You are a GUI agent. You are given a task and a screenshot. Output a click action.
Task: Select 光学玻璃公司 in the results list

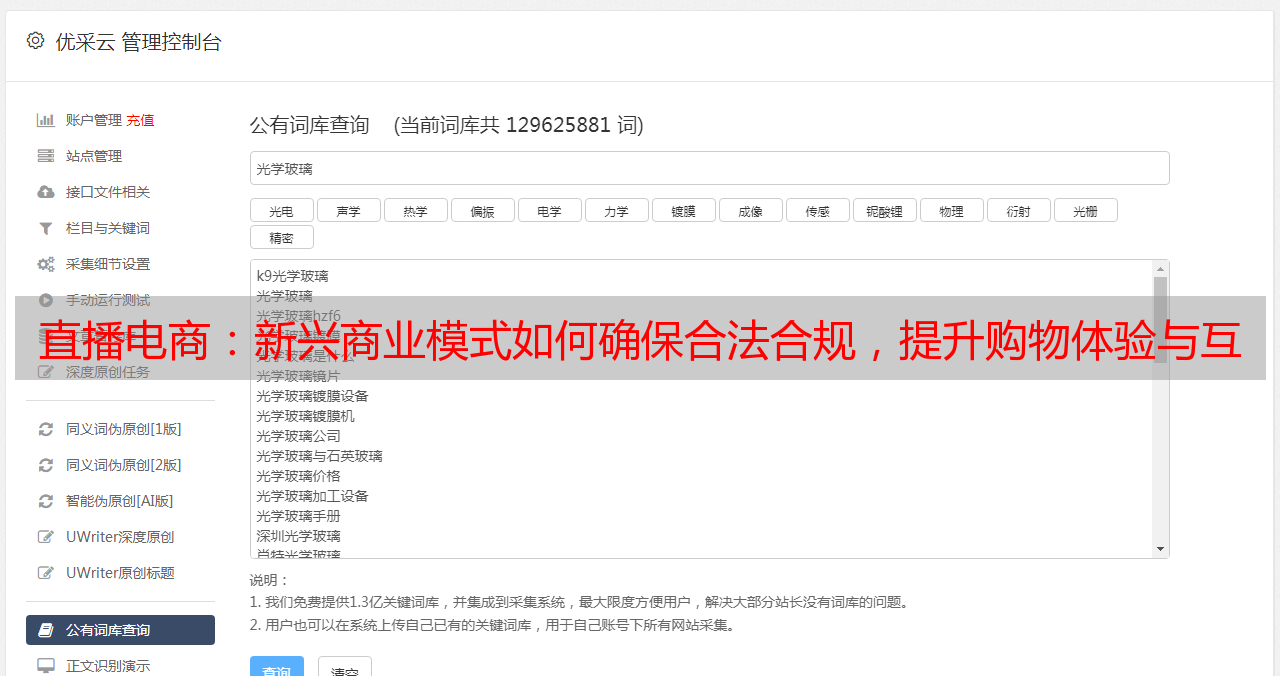[298, 436]
